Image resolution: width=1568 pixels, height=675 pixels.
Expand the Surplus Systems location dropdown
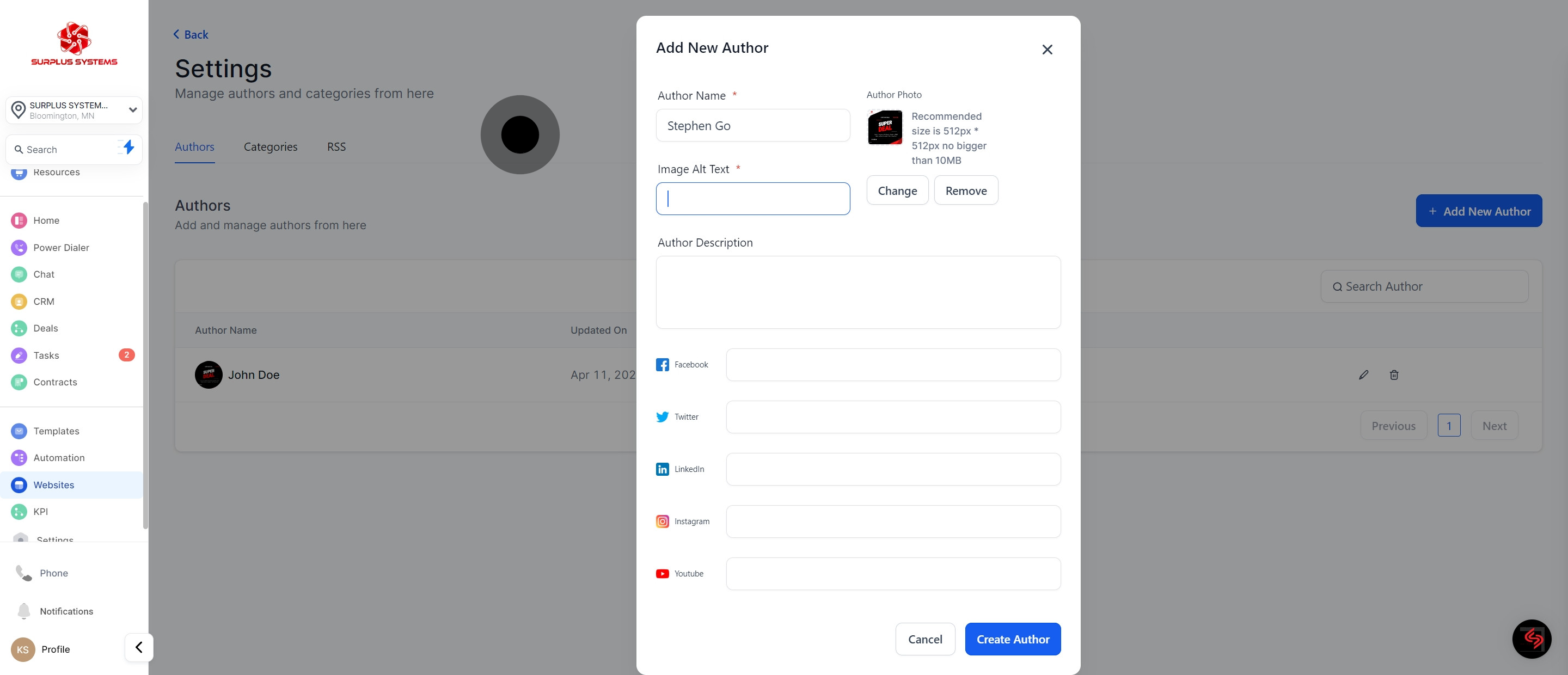[132, 110]
